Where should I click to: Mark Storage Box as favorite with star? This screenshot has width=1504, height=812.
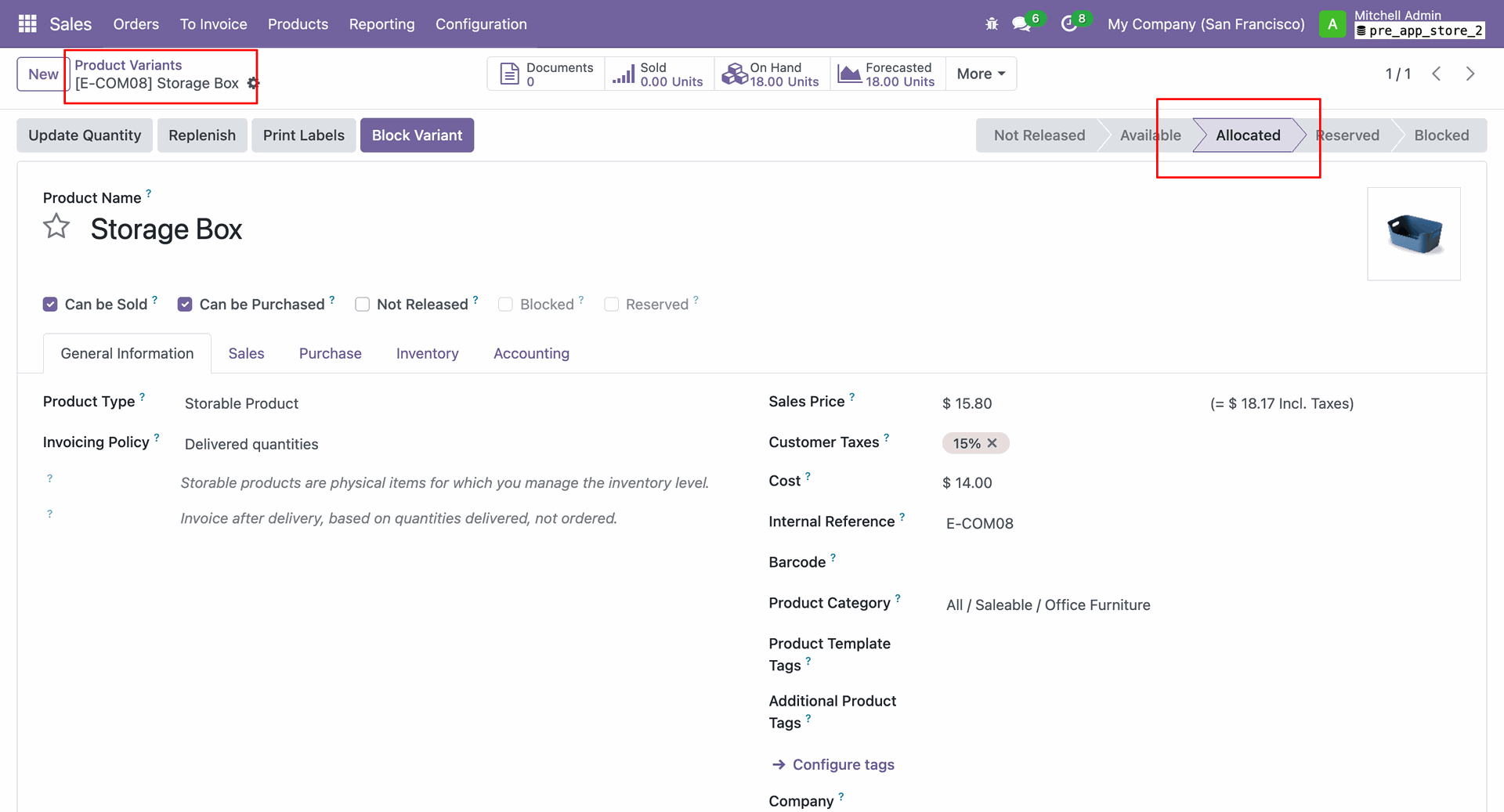pos(56,227)
